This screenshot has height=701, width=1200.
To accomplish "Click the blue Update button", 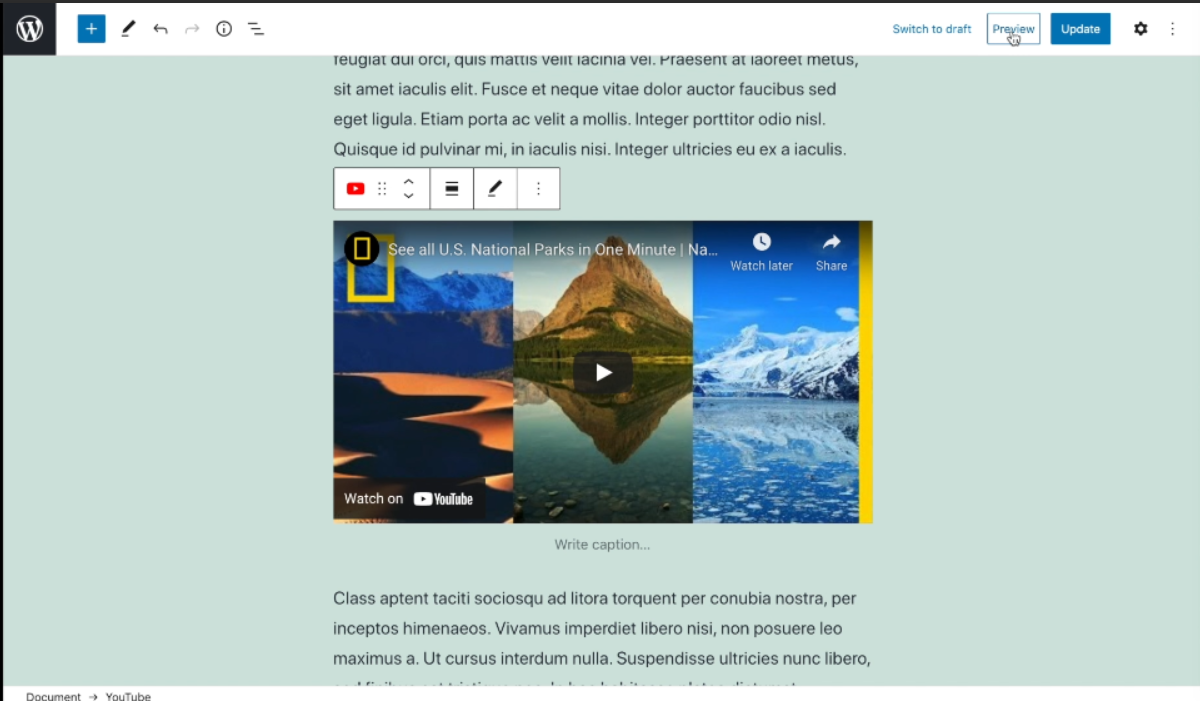I will 1080,29.
